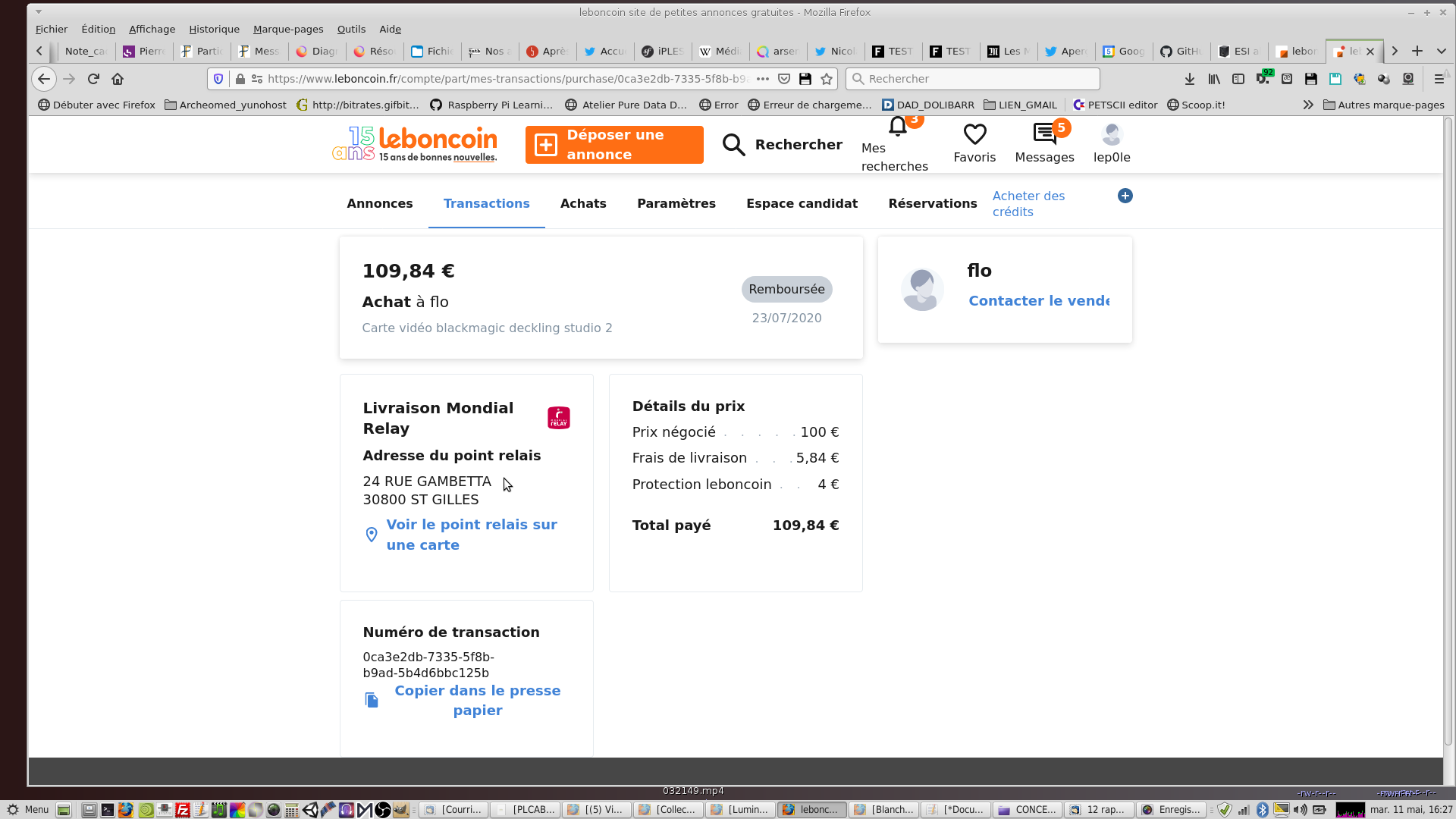Click Copier dans le presse papier

pos(477,700)
